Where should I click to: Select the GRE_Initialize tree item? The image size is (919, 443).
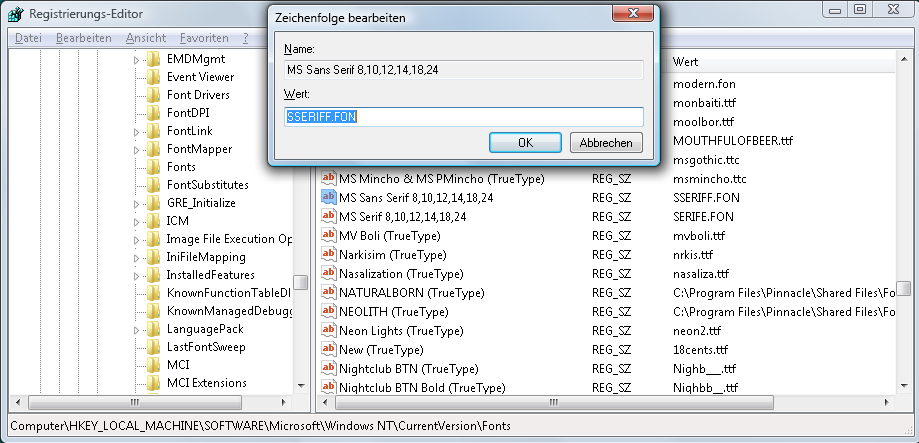201,203
